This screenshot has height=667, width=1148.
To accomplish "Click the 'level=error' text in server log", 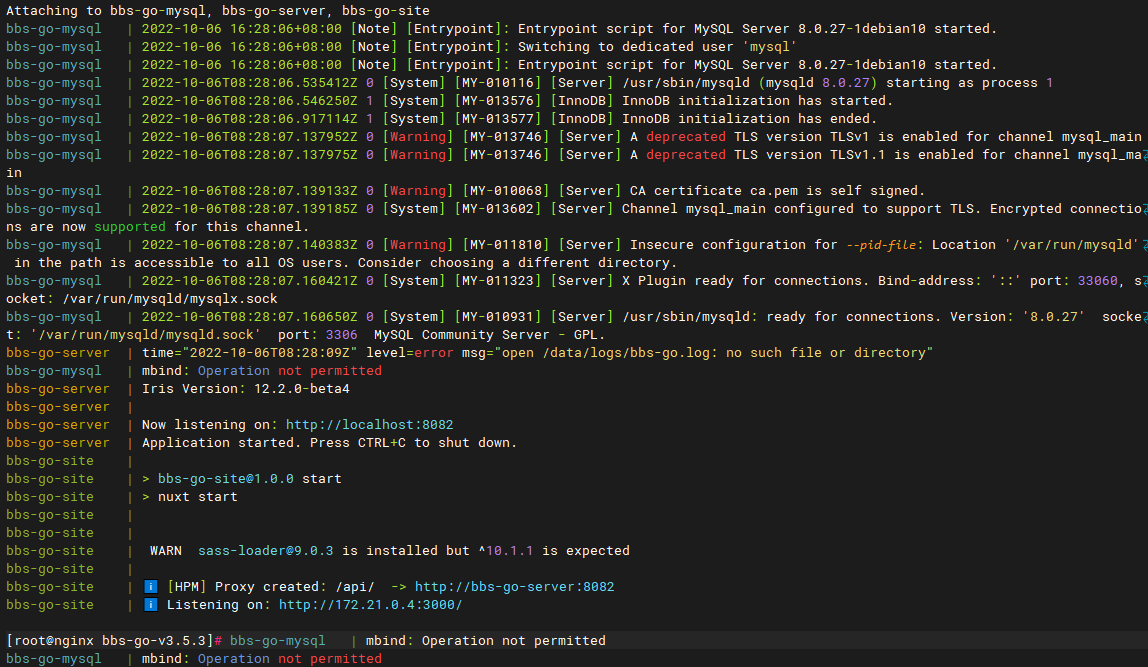I will (410, 353).
